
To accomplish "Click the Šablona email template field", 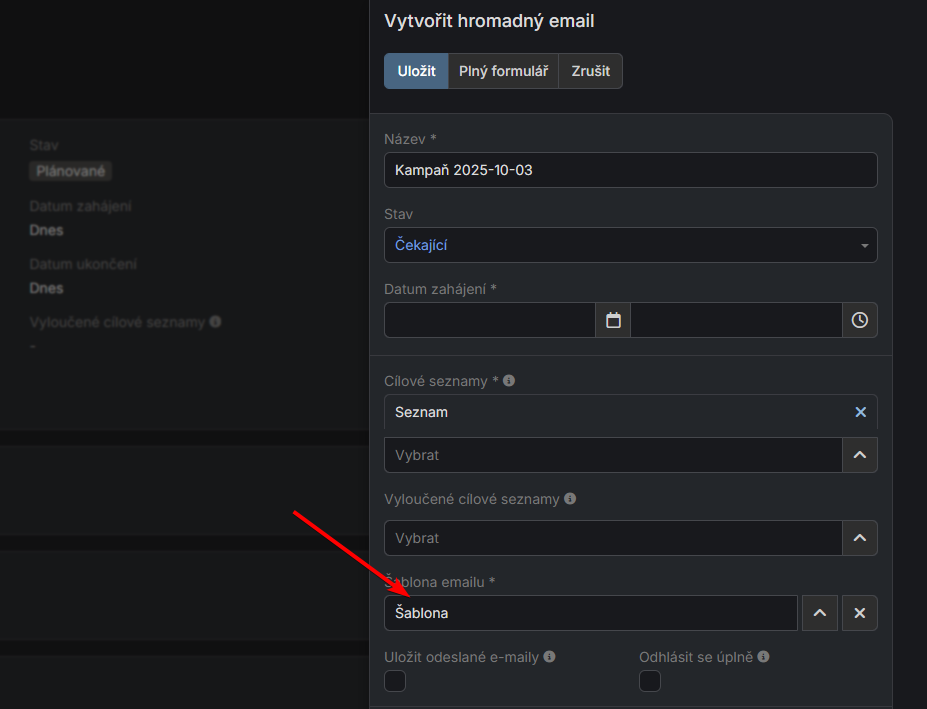I will pos(590,613).
